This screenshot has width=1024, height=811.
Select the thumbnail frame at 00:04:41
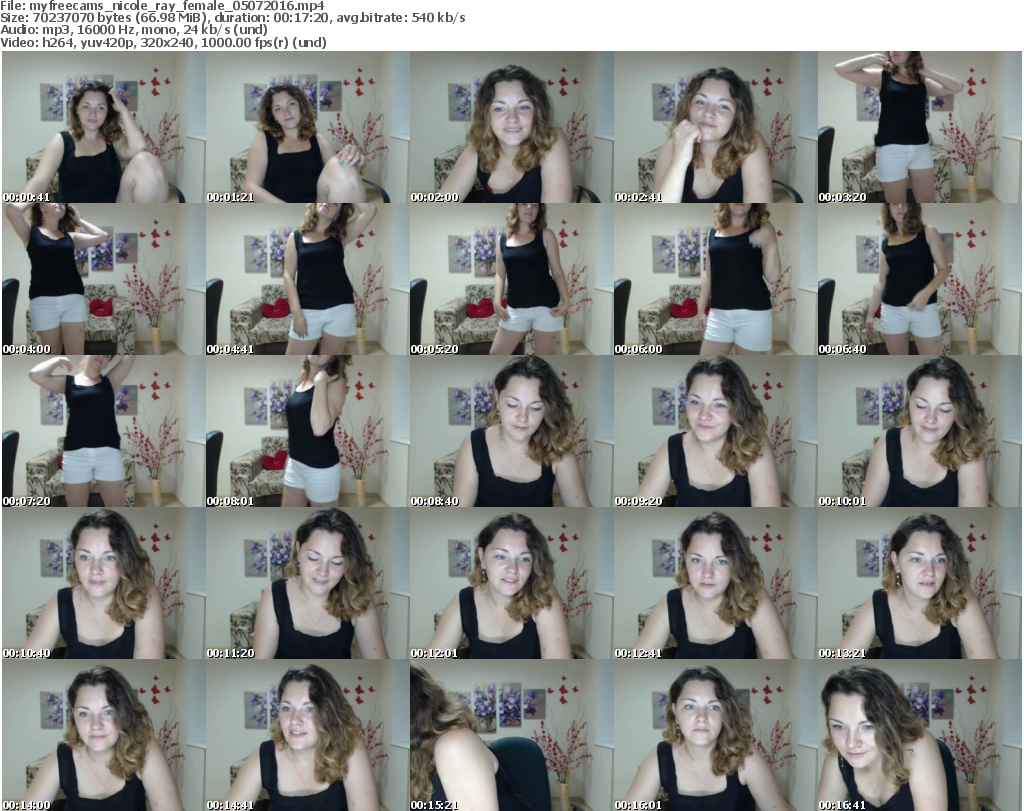pos(308,279)
